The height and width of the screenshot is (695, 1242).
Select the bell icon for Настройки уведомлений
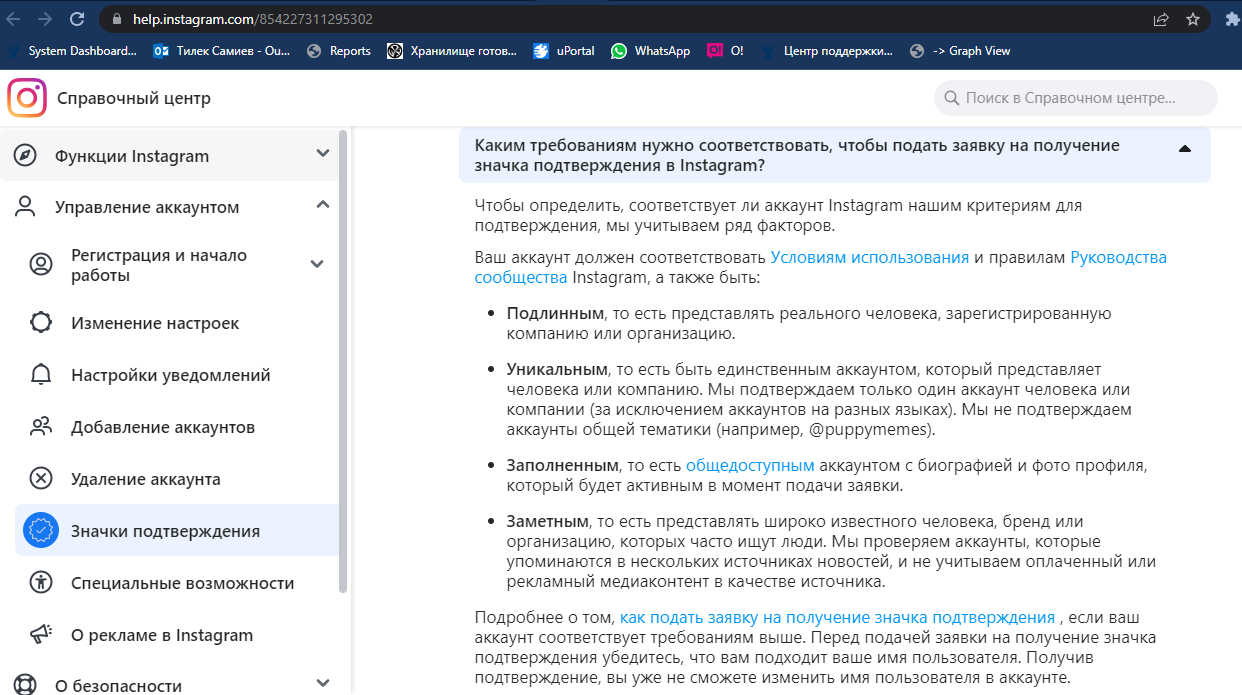tap(40, 375)
